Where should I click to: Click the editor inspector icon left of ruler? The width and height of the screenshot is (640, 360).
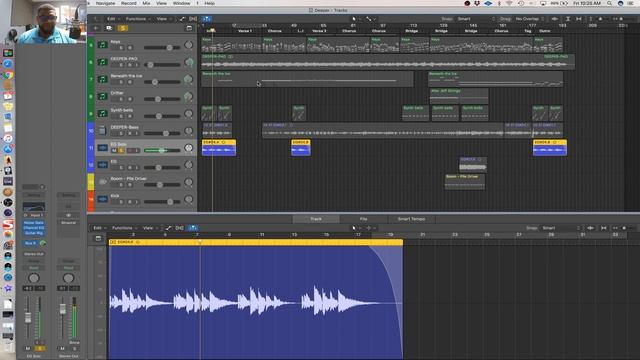[x=98, y=238]
